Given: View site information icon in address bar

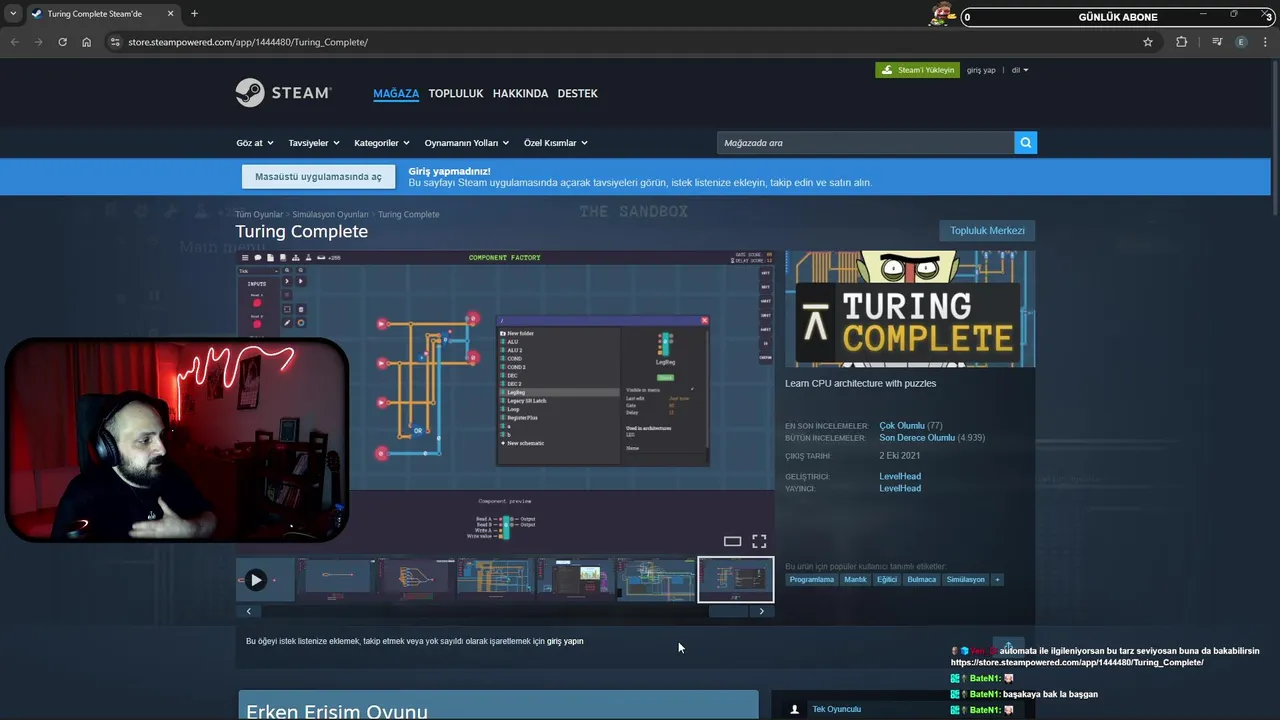Looking at the screenshot, I should (115, 42).
